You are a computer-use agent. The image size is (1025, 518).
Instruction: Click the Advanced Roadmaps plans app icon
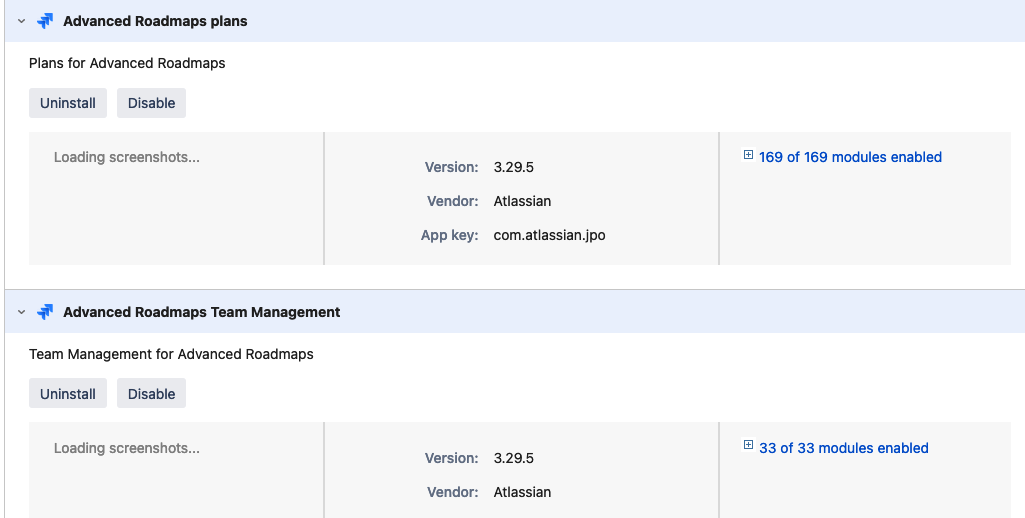click(x=45, y=21)
